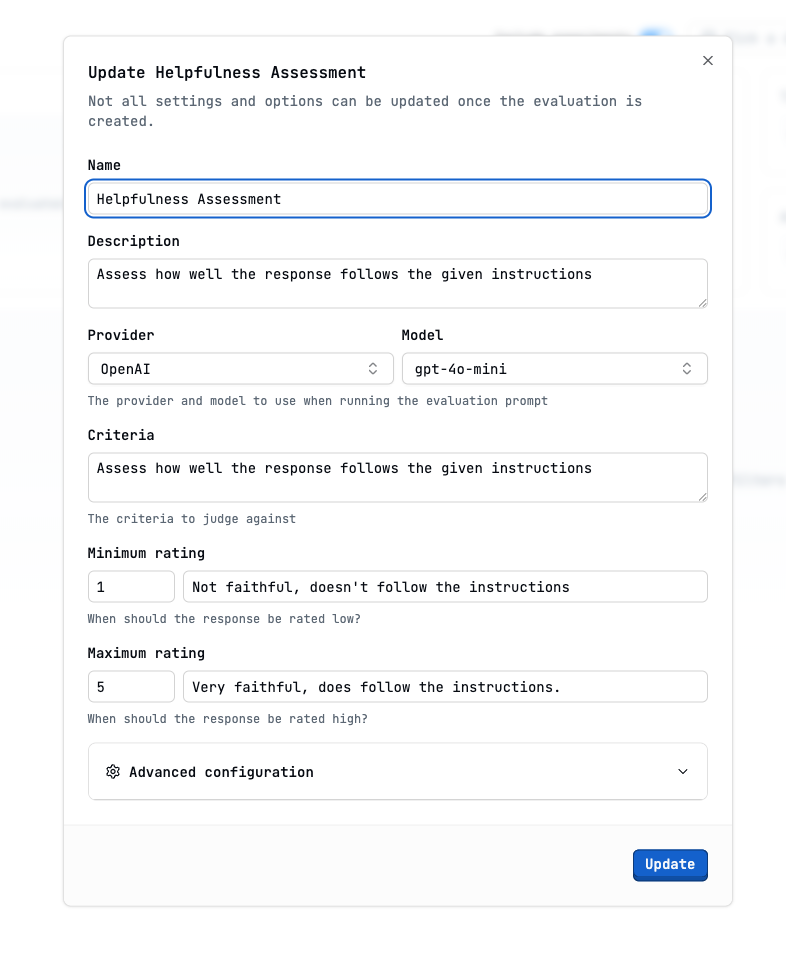
Task: Select the Name field containing Helpfulness Assessment
Action: (397, 198)
